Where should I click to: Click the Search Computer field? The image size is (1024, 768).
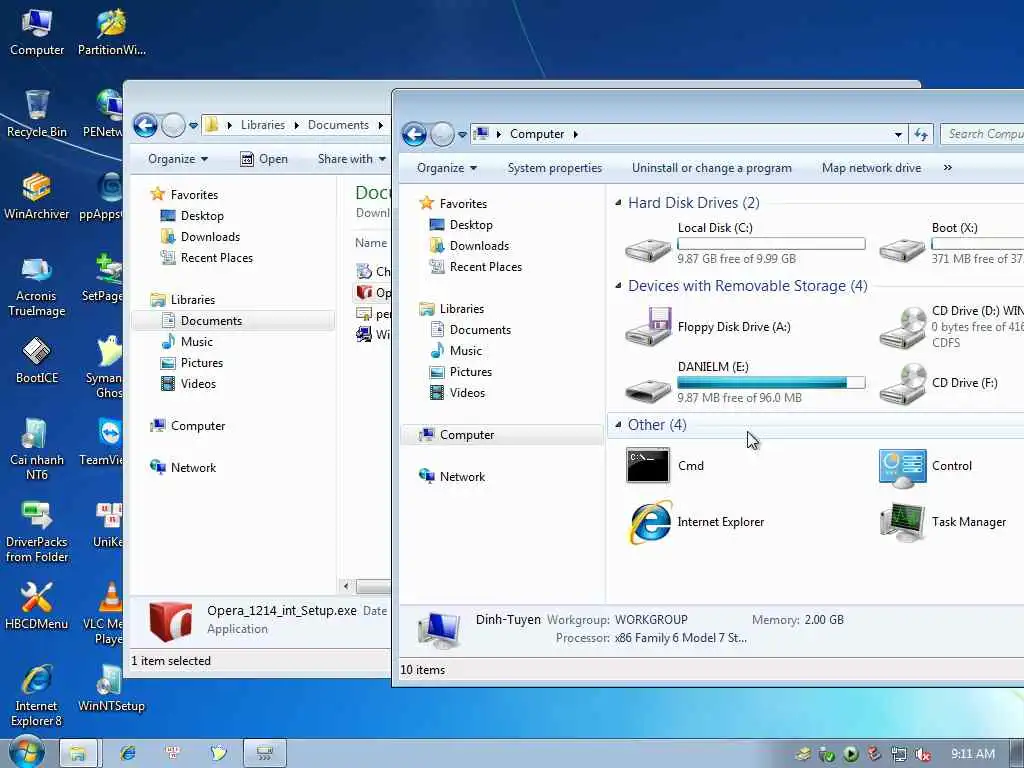pos(982,134)
